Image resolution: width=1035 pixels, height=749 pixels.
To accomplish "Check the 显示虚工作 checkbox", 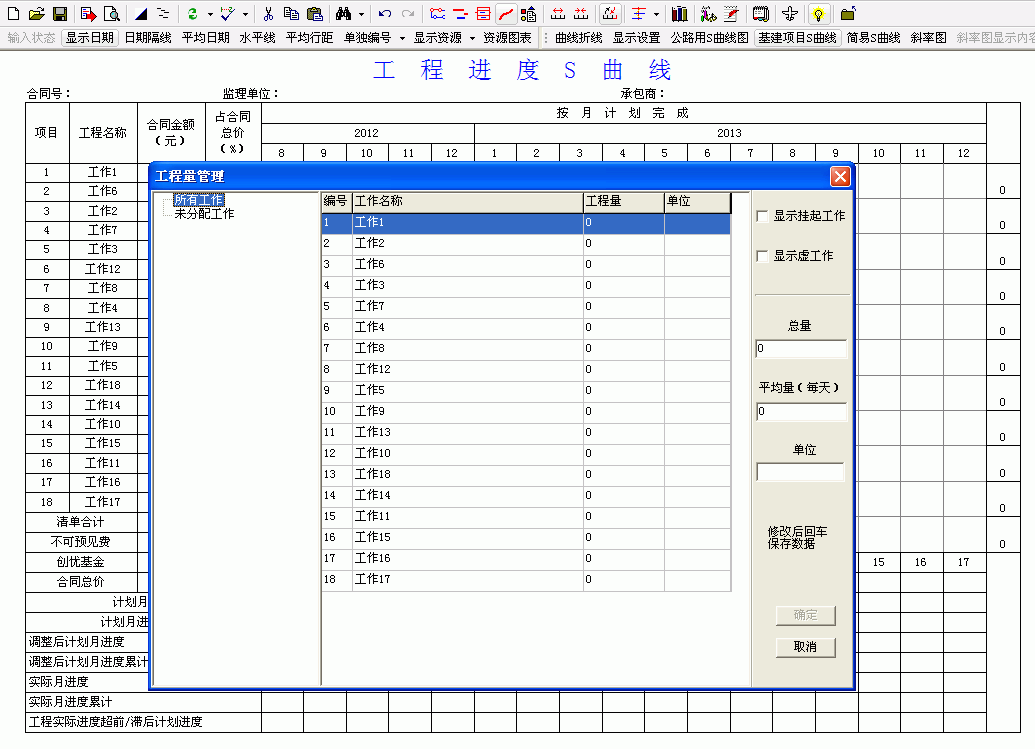I will point(763,256).
